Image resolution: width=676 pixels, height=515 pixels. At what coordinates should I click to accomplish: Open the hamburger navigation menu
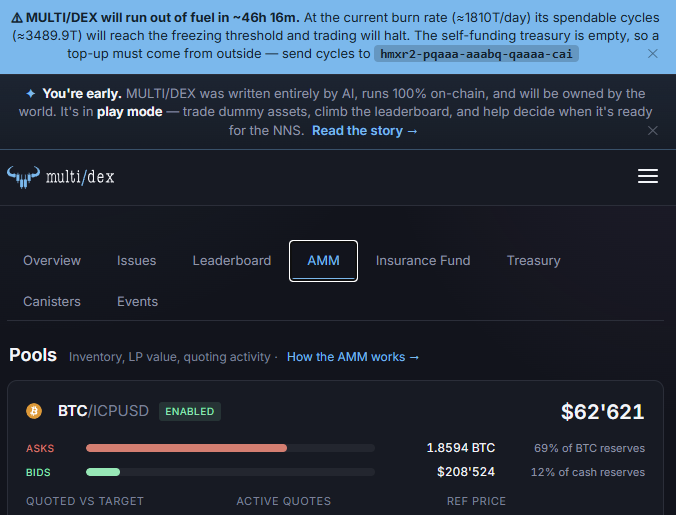point(648,176)
